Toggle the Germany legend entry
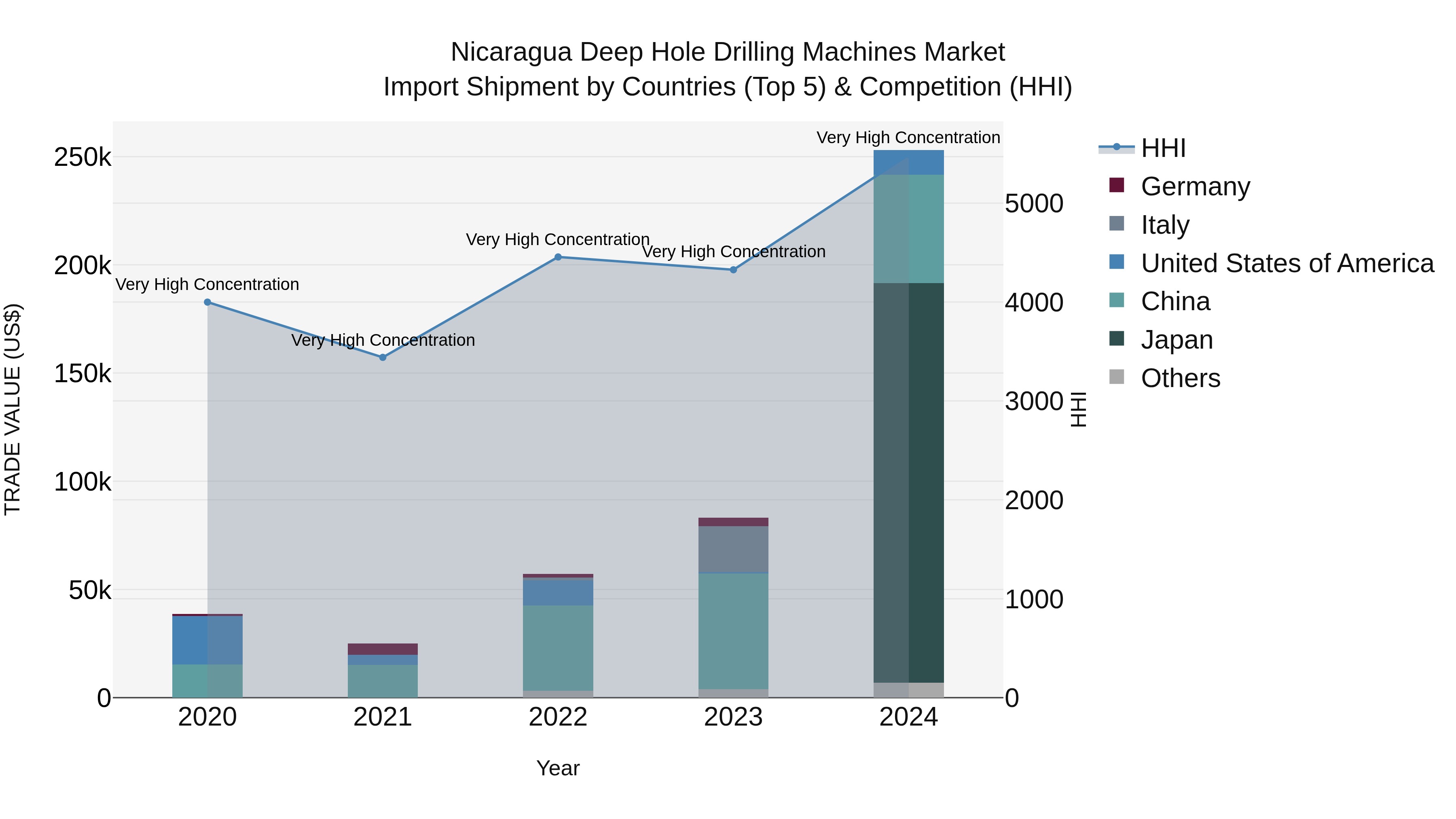This screenshot has height=819, width=1456. tap(1180, 186)
